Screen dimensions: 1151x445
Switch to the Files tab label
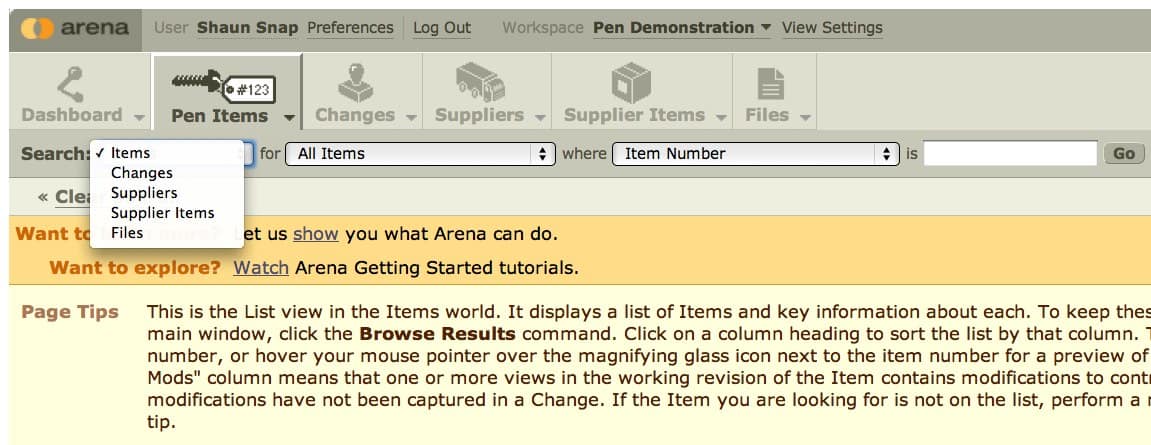(767, 115)
